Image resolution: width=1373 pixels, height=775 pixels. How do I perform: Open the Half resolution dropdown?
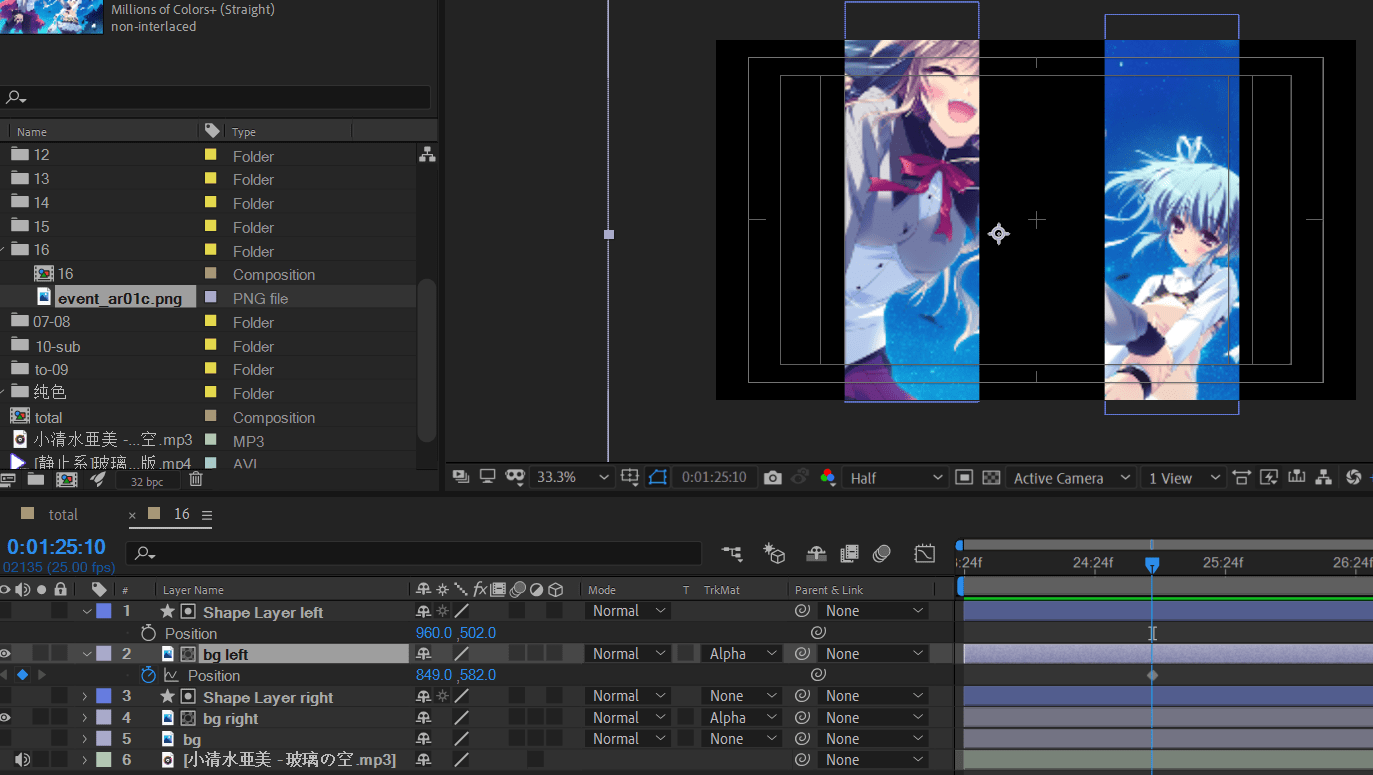click(x=894, y=478)
